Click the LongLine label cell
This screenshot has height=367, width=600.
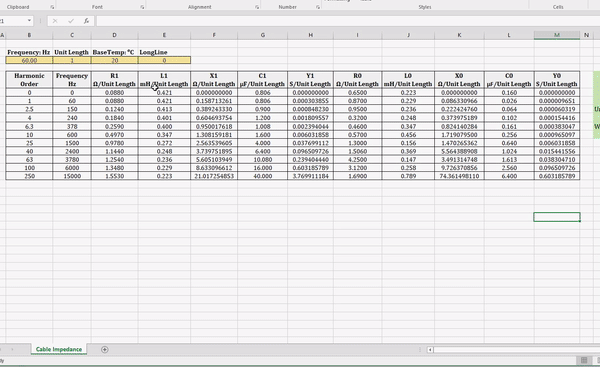pyautogui.click(x=164, y=52)
